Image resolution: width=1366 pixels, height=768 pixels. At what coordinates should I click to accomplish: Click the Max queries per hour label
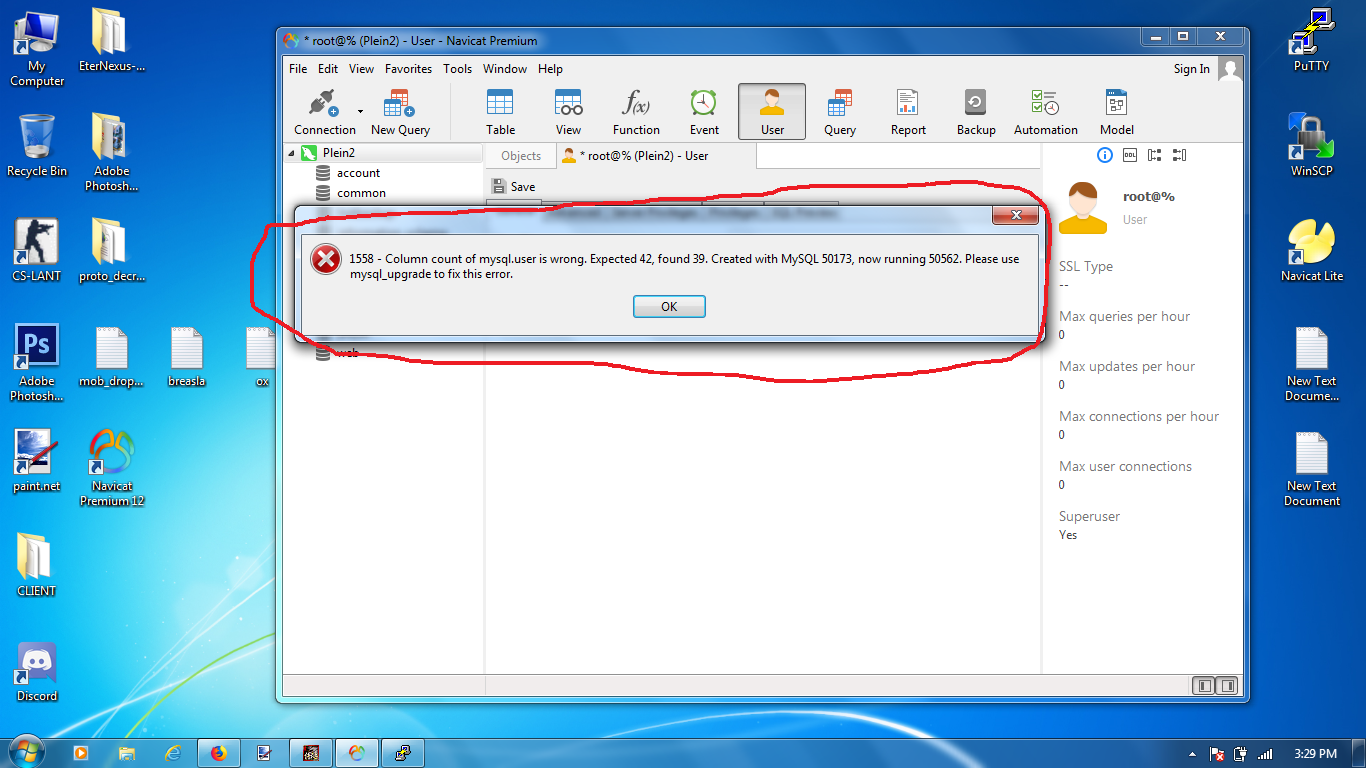(x=1124, y=316)
